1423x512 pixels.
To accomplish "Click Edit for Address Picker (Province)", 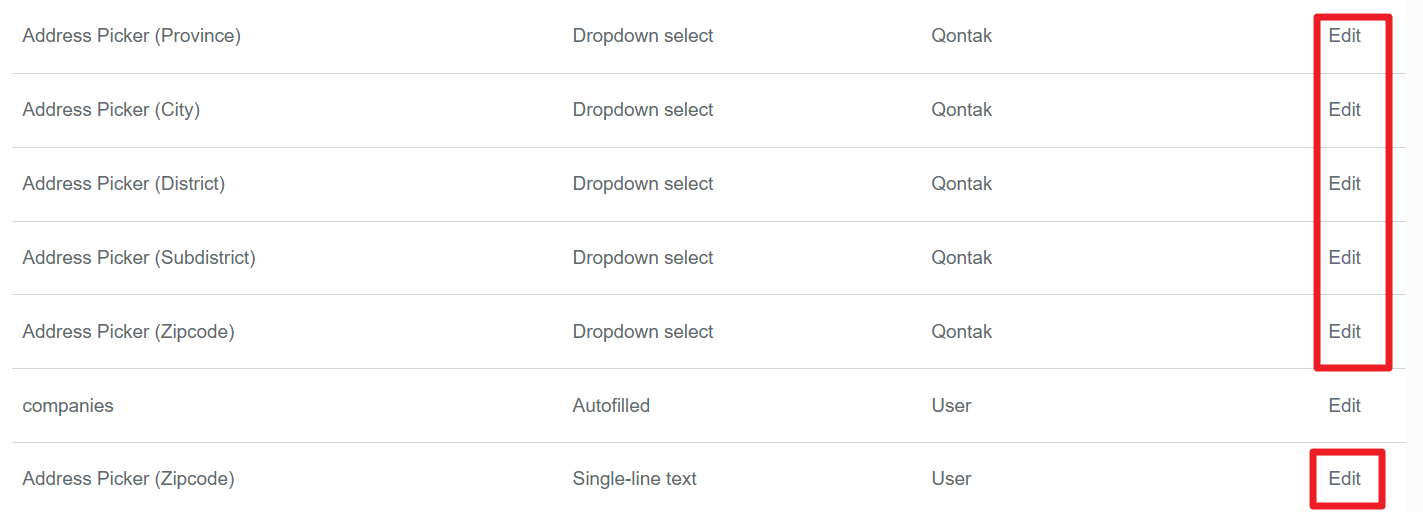I will 1344,36.
